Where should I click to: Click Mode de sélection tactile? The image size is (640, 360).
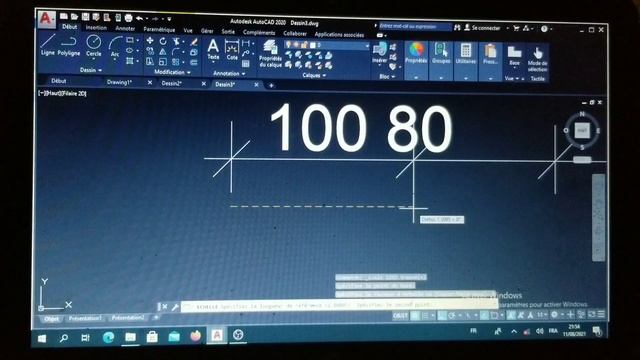point(538,59)
